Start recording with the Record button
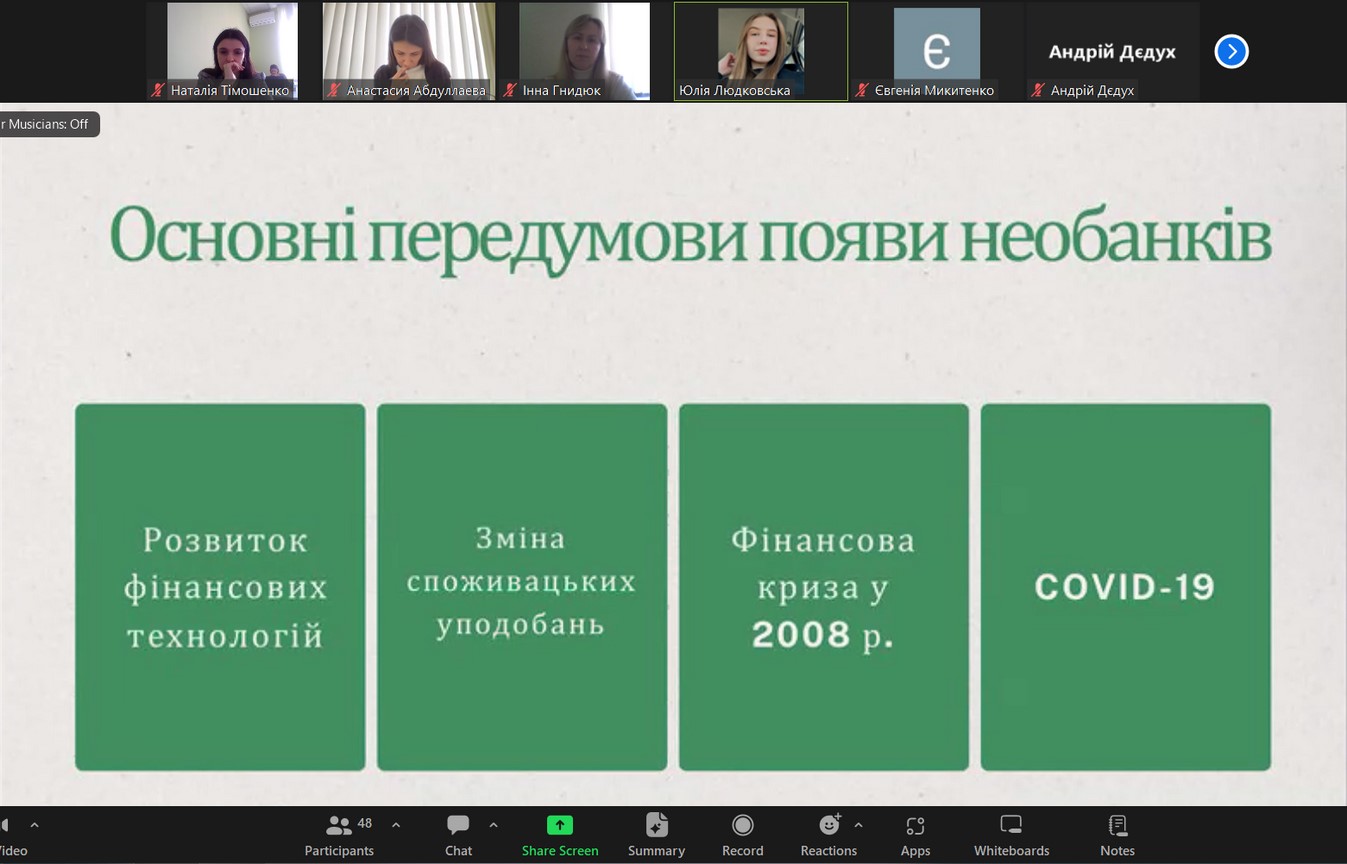The height and width of the screenshot is (864, 1347). [742, 826]
